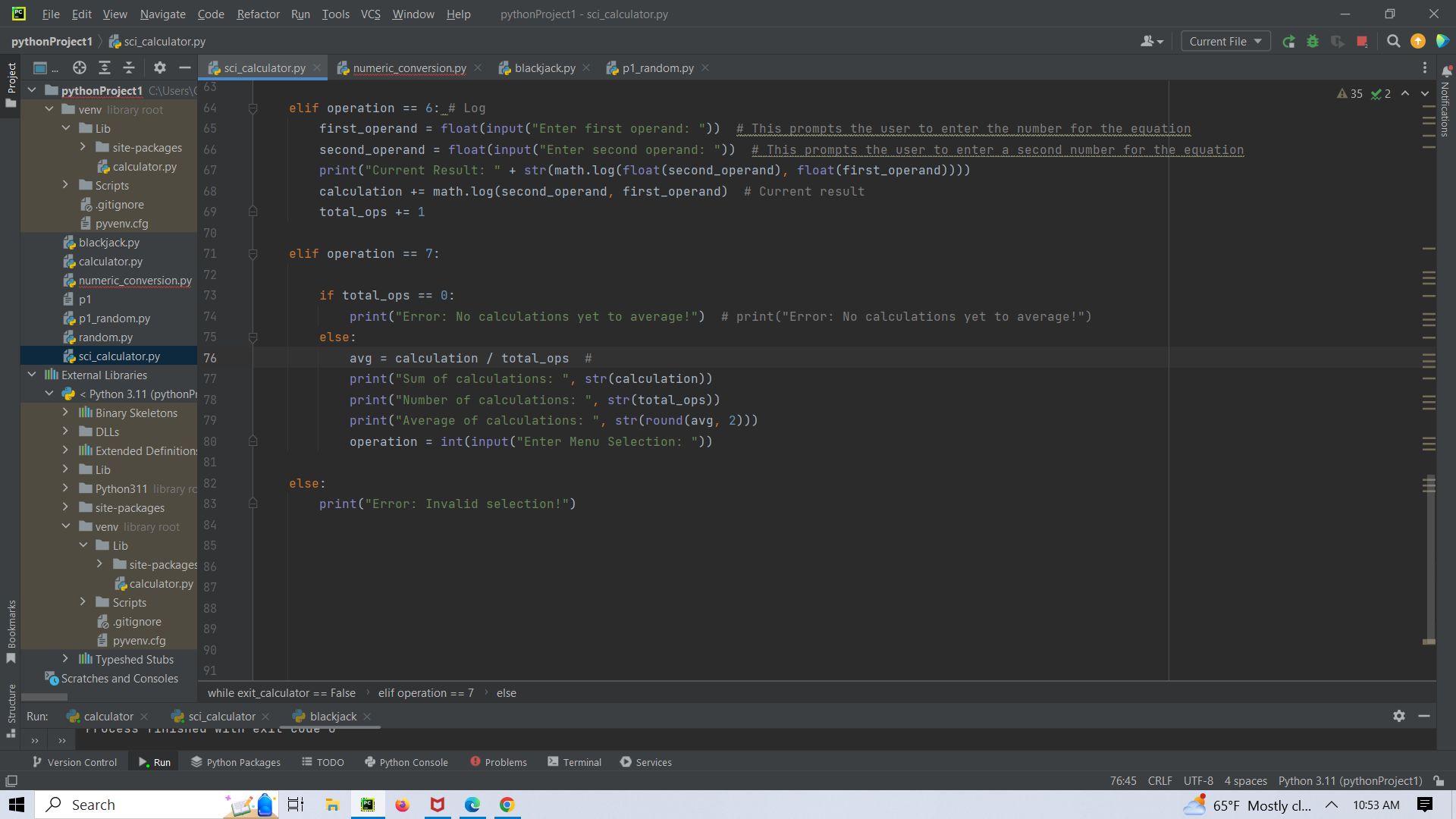
Task: Jump to next highlighted error arrow
Action: tap(1425, 94)
